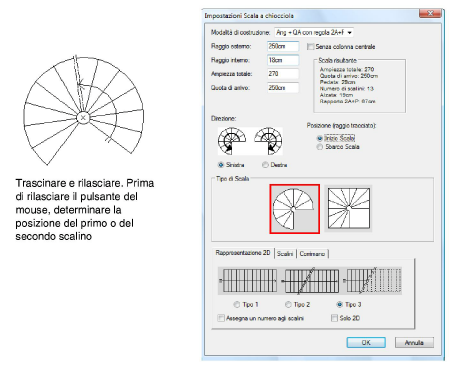Enable Senza colonna centrale checkbox

[x=310, y=47]
